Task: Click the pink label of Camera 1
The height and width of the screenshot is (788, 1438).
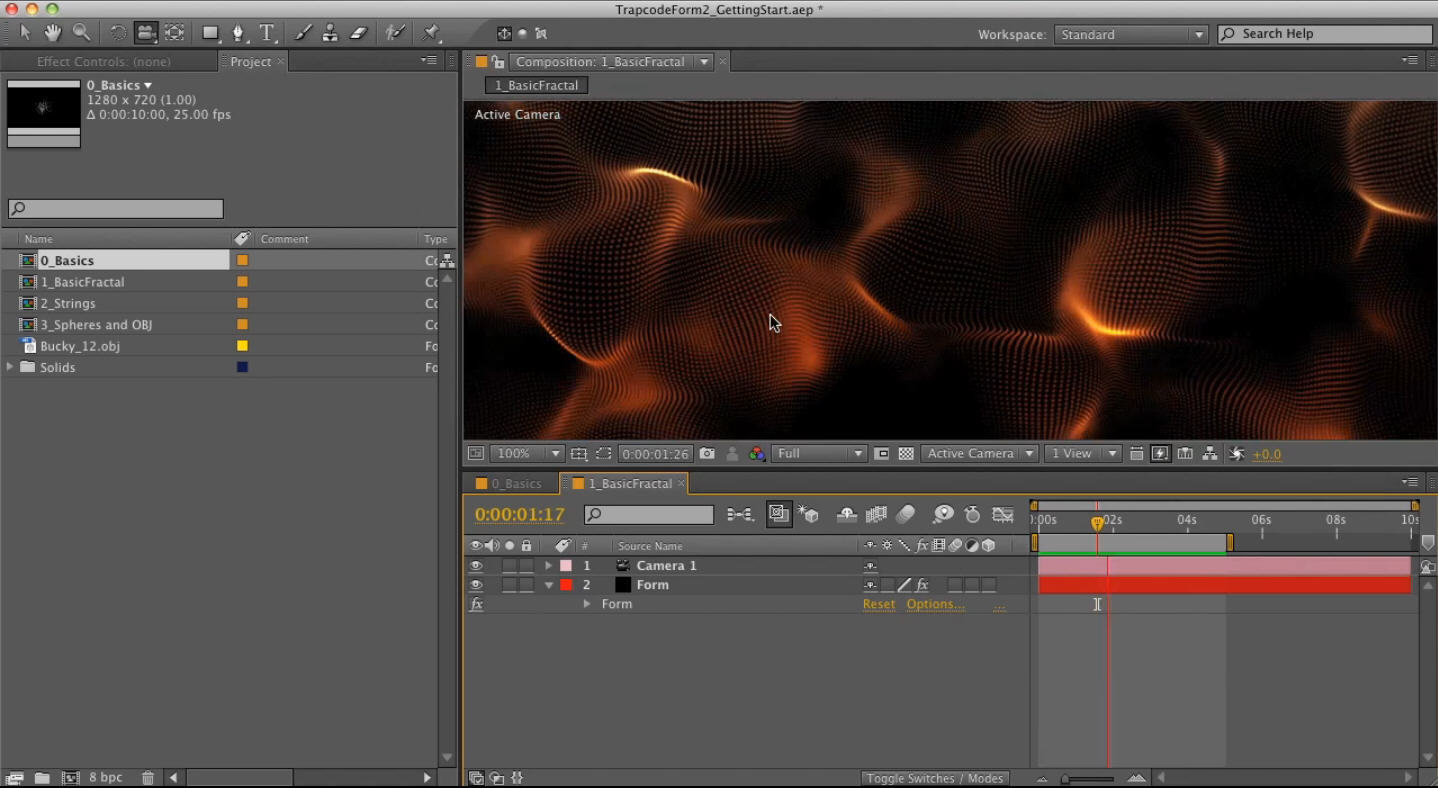Action: coord(566,566)
